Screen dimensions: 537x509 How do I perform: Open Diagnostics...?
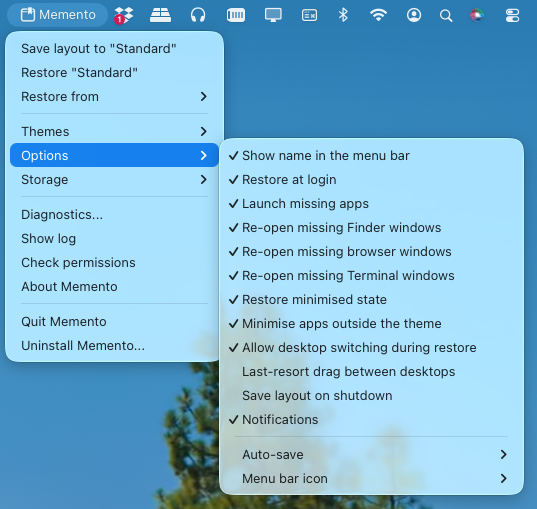coord(114,214)
